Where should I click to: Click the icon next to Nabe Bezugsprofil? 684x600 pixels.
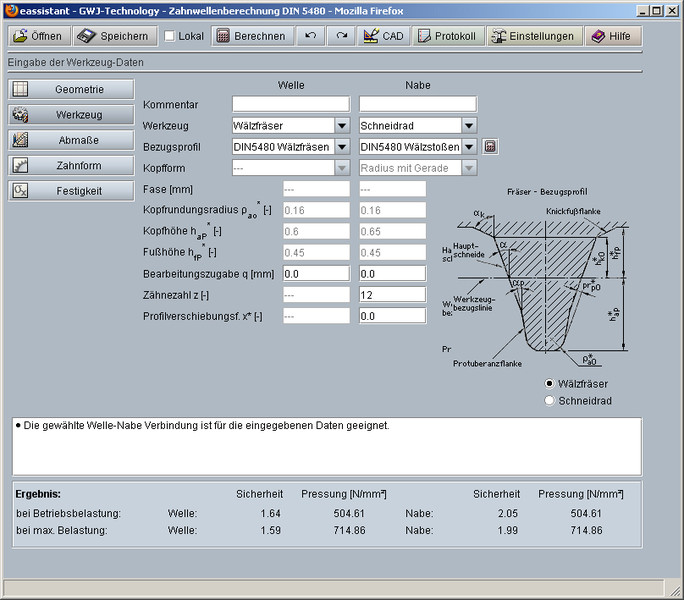[x=490, y=147]
